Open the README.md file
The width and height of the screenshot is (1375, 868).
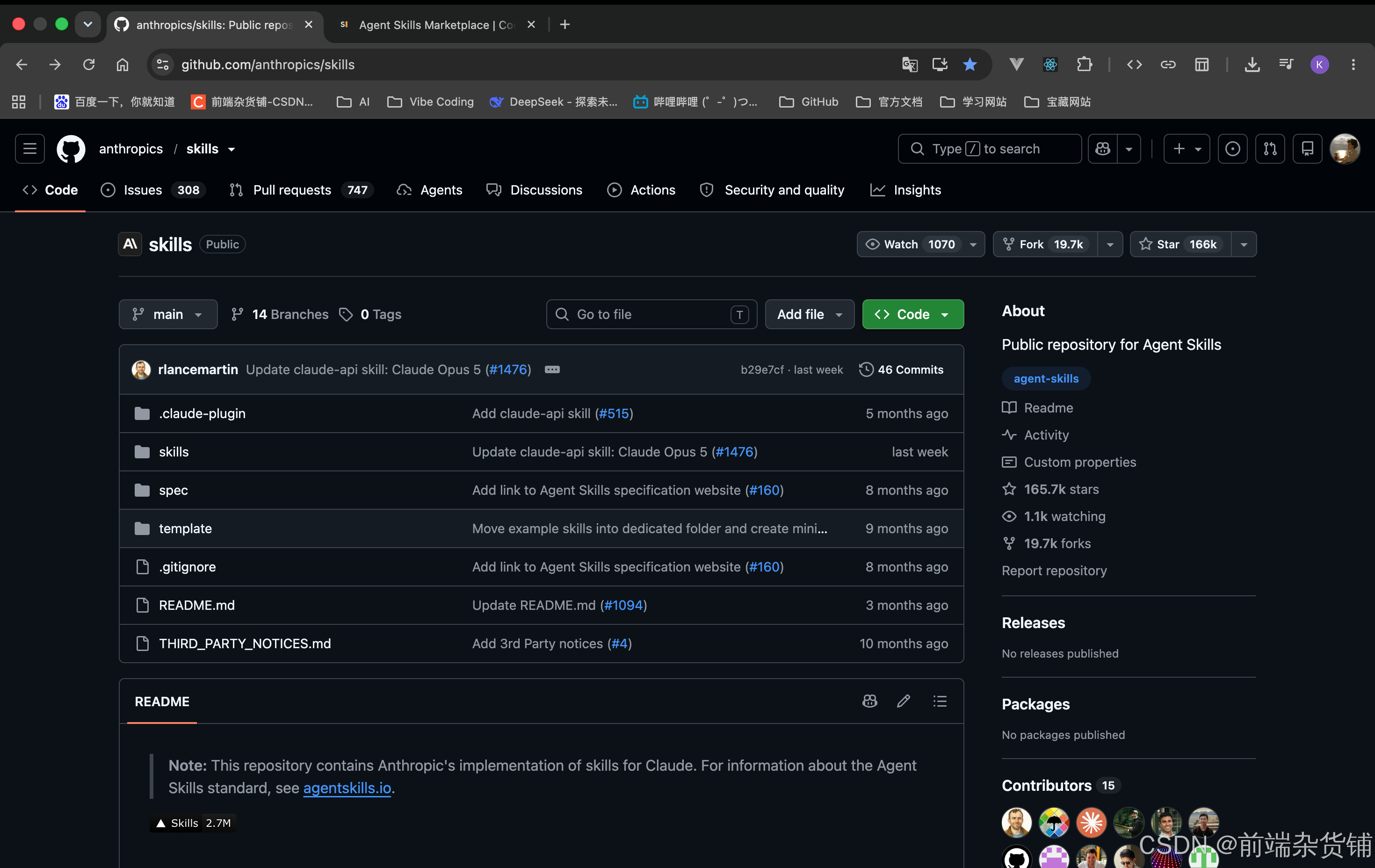click(197, 605)
